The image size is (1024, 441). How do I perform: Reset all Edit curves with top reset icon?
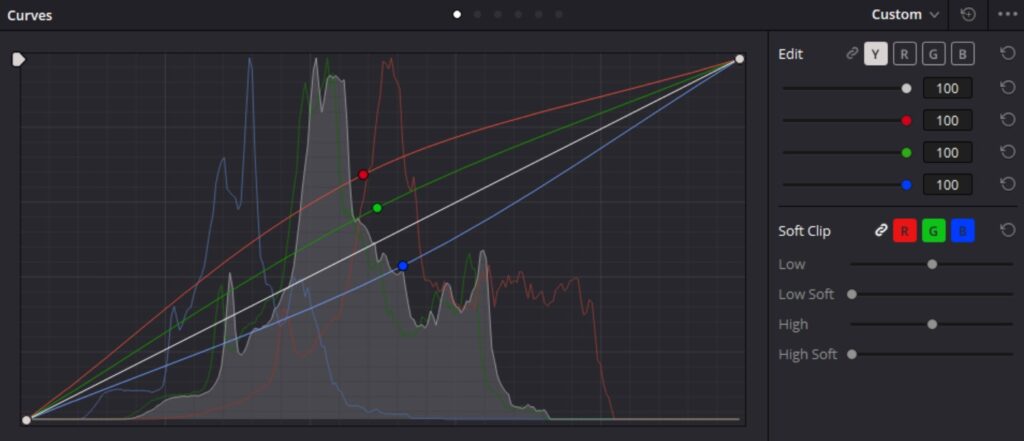(1008, 54)
